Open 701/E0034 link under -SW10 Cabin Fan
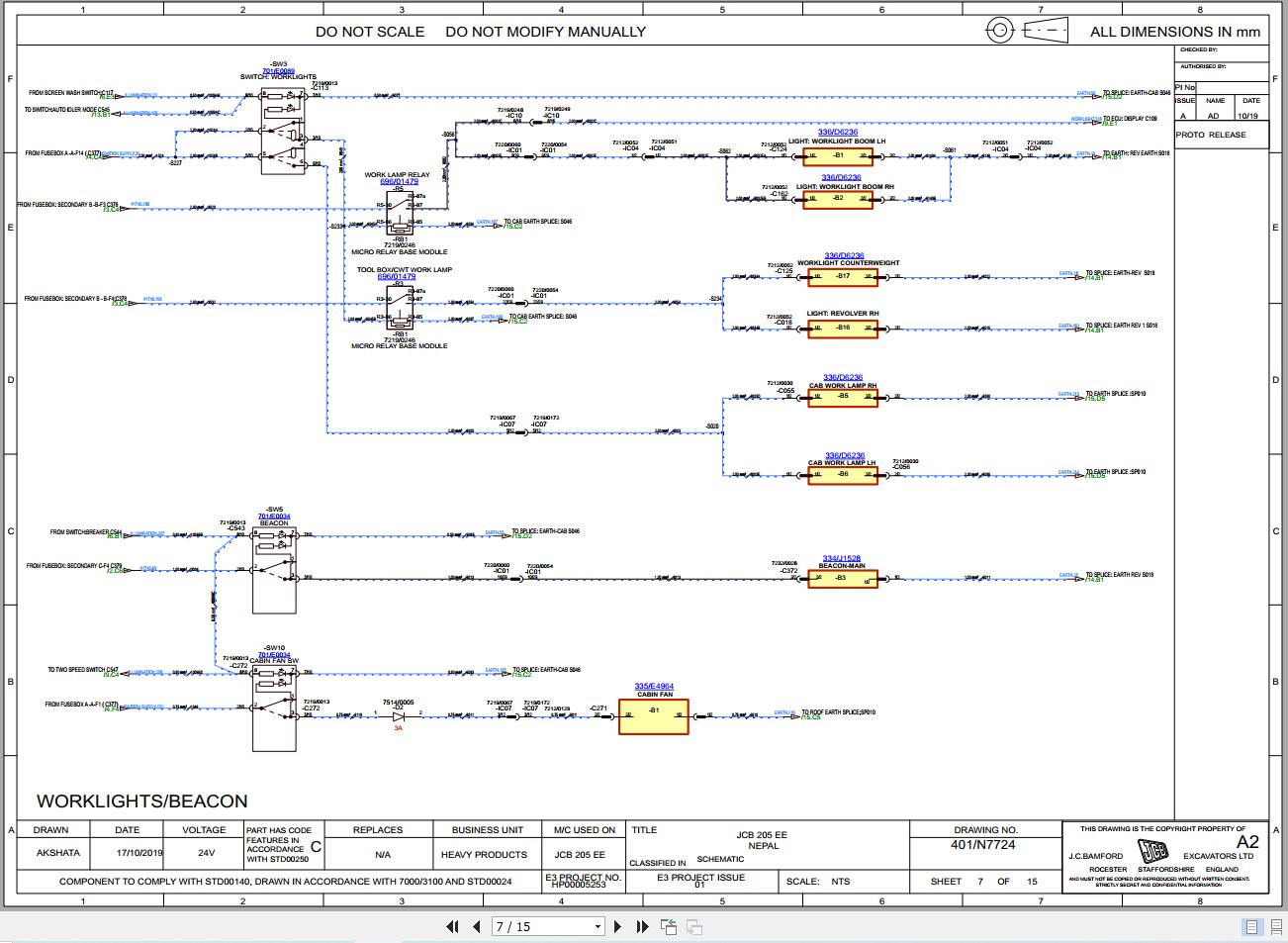Screen dimensions: 1288x943 click(274, 654)
